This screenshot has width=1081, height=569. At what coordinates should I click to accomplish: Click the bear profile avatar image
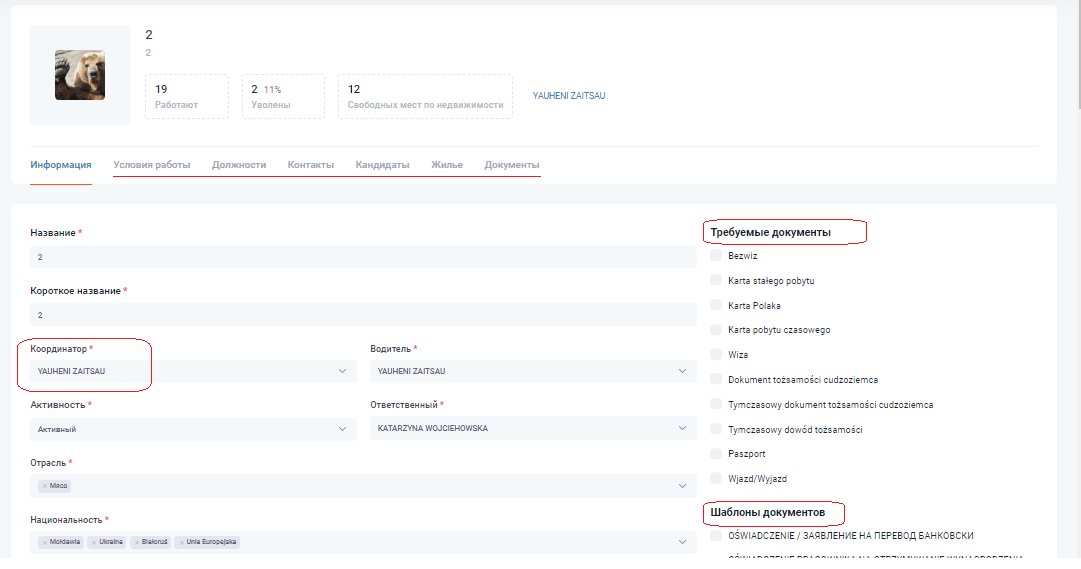point(80,75)
